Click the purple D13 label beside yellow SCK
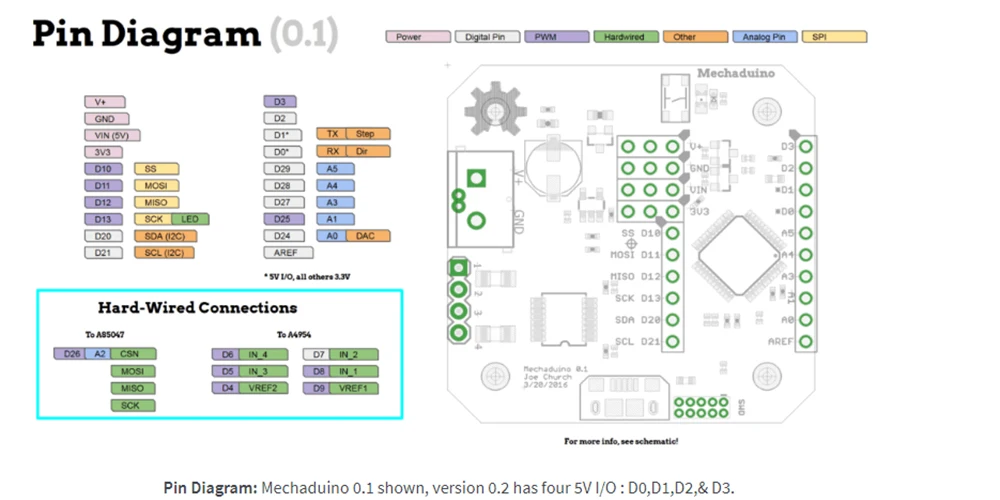The image size is (1000, 500). pos(103,219)
